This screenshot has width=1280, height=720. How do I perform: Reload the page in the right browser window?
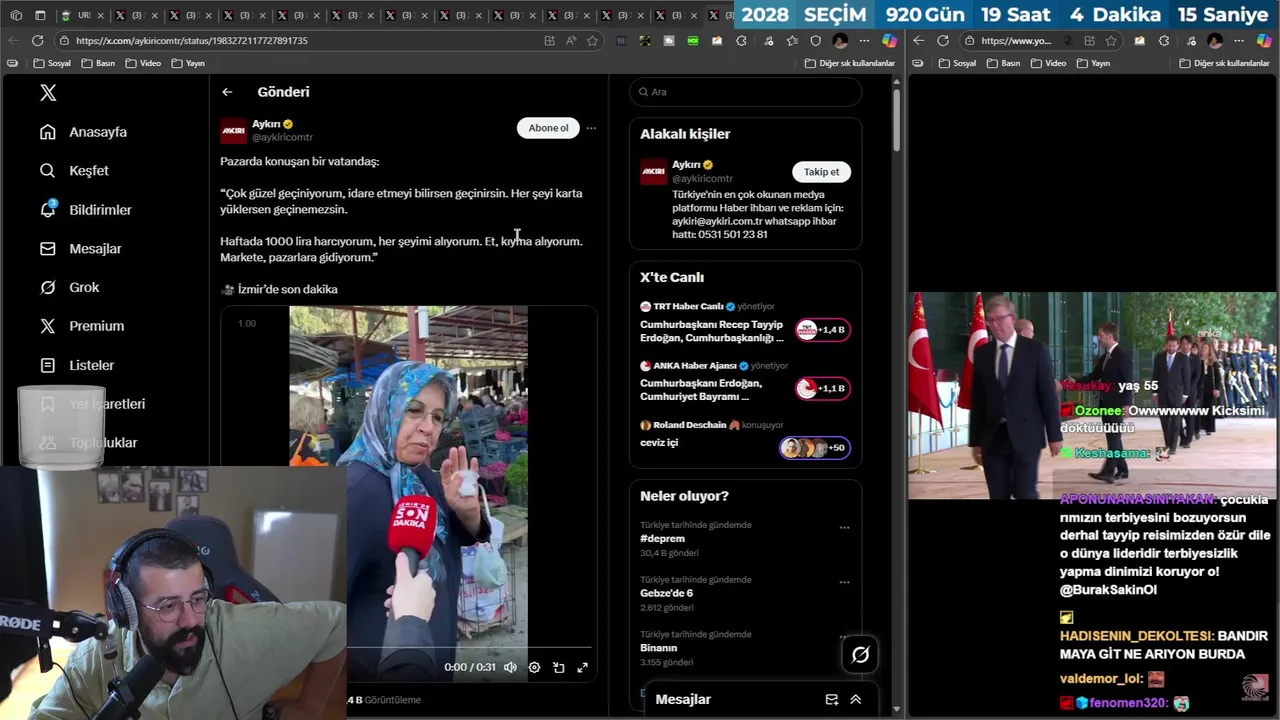pyautogui.click(x=943, y=41)
